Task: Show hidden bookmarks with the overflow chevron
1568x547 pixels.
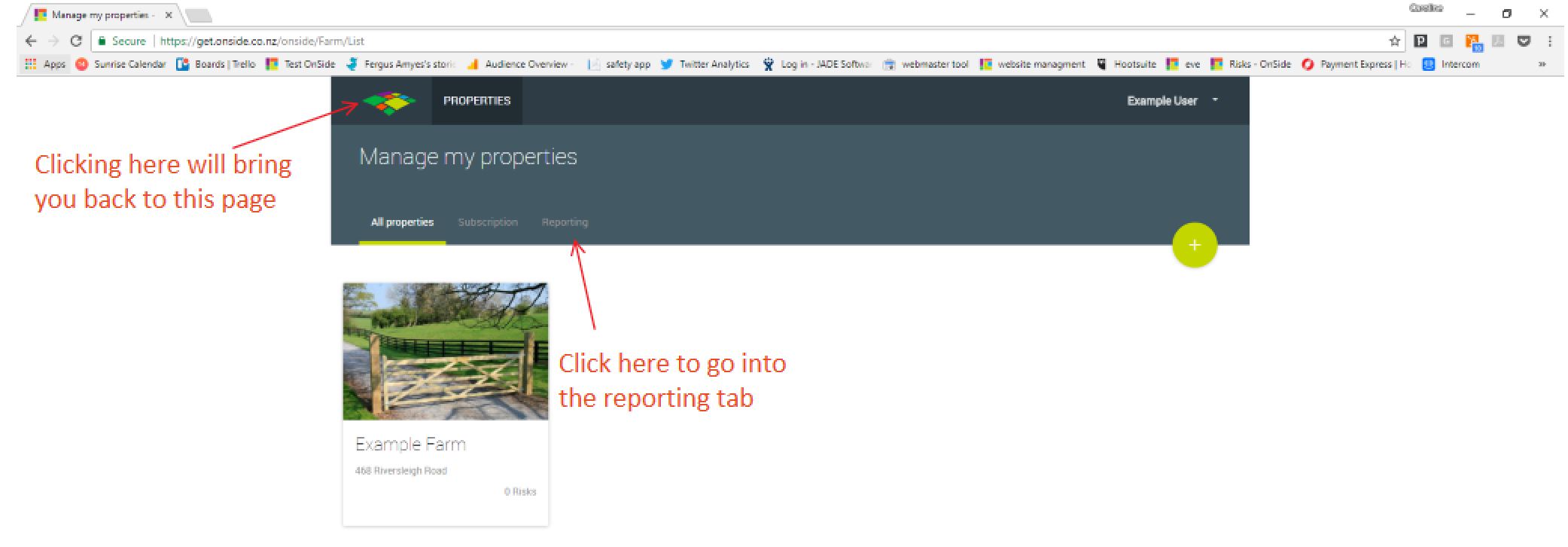Action: coord(1542,65)
